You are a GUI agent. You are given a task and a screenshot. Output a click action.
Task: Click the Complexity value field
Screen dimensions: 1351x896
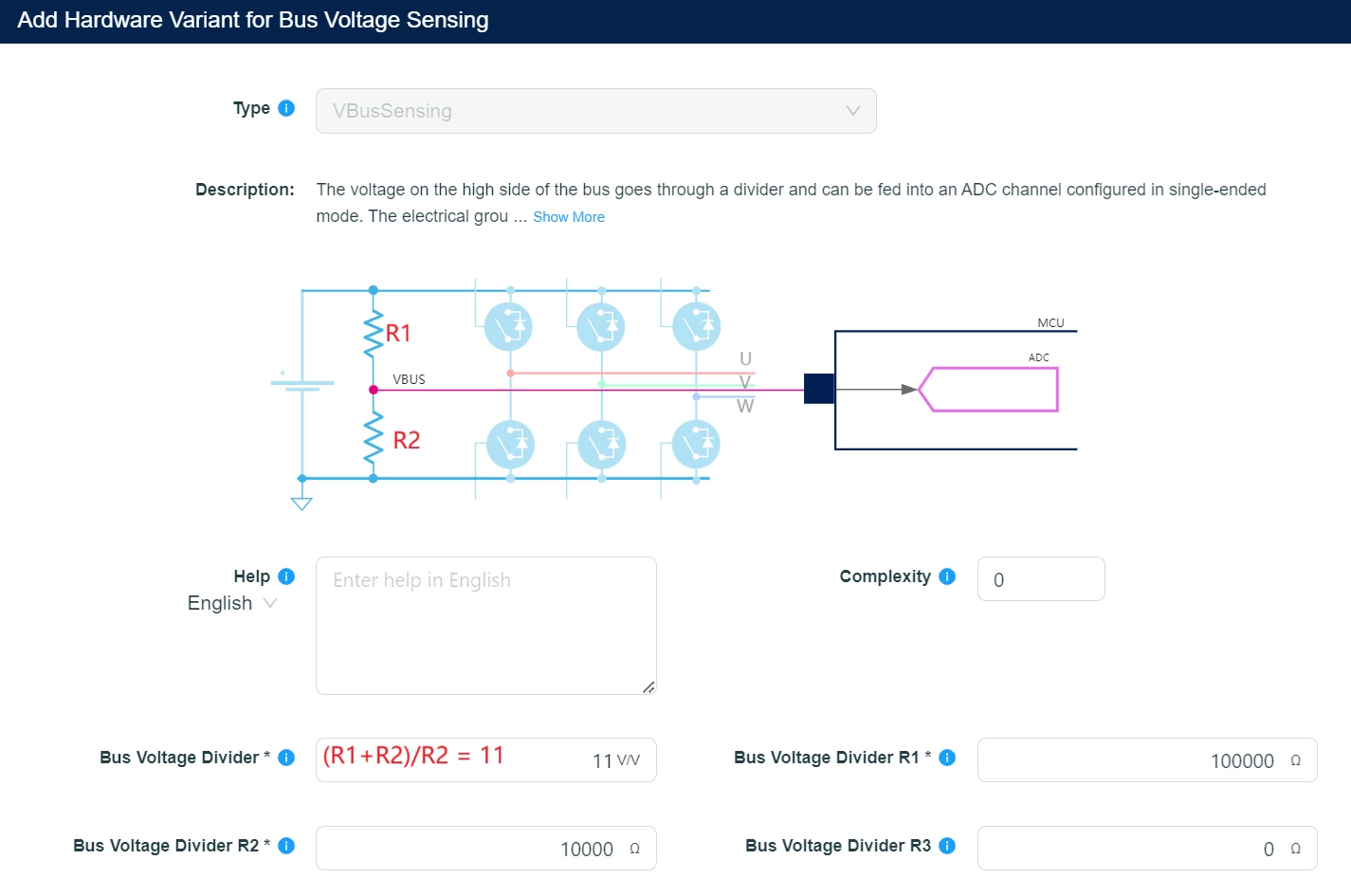point(1041,579)
